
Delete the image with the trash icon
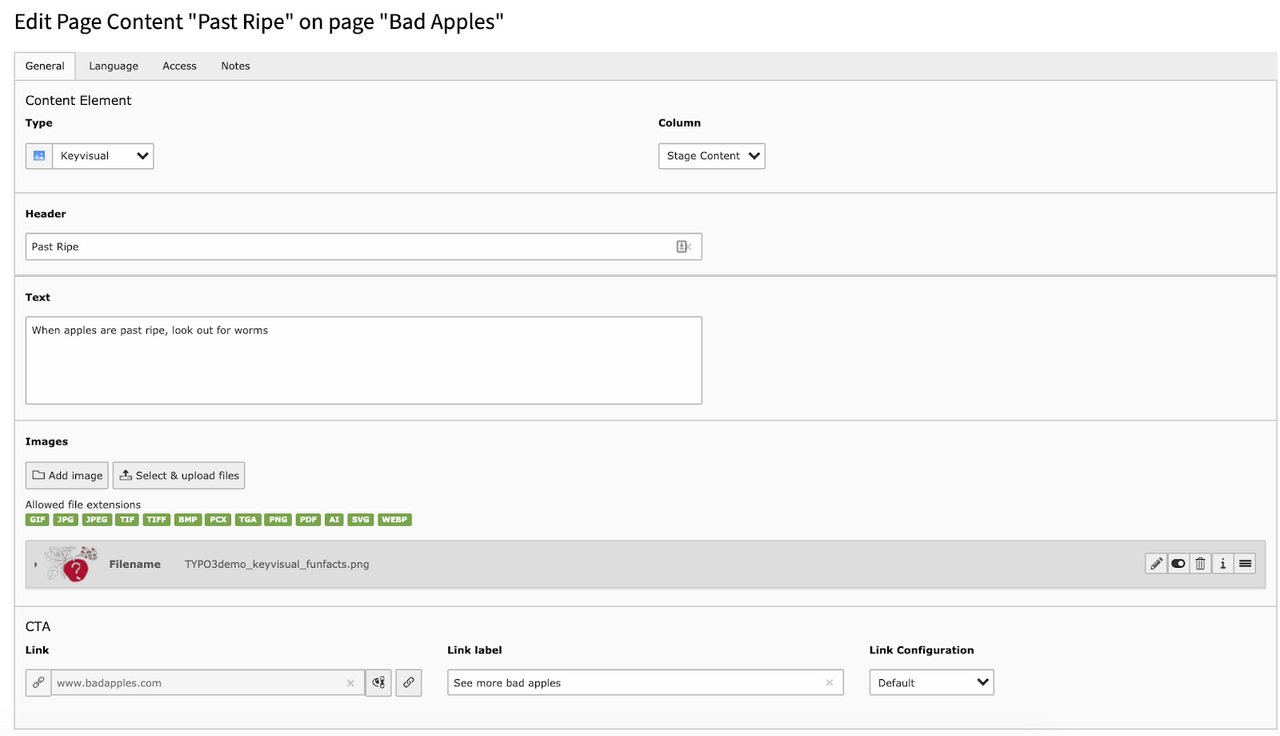click(1200, 564)
